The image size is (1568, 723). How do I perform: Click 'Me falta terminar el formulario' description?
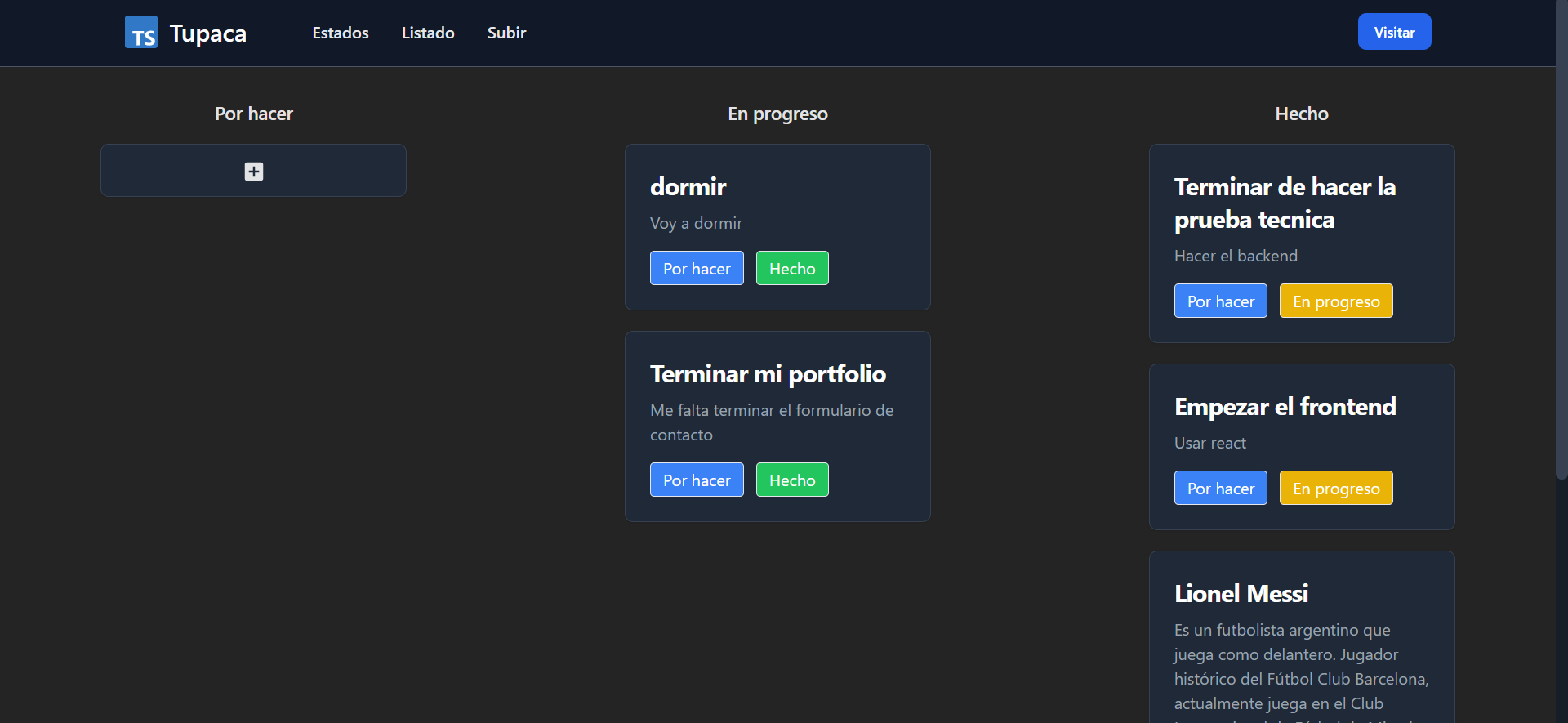[772, 422]
